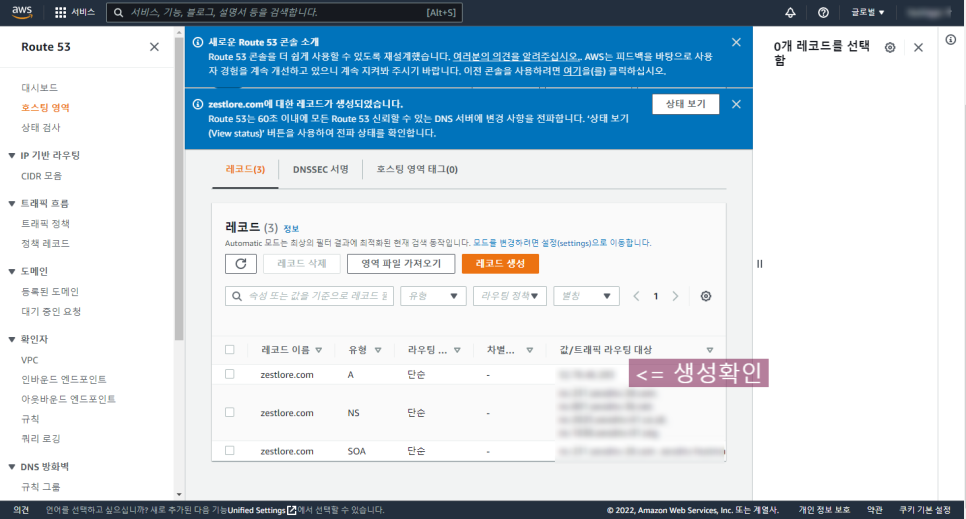Click 쿠키 기본 설정 in the footer

pos(925,510)
